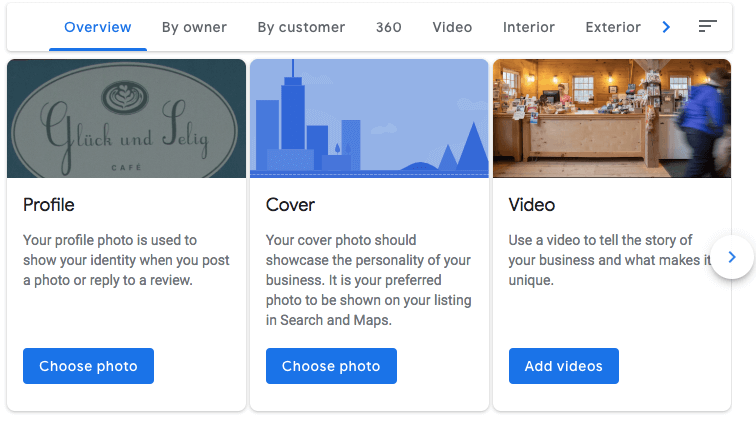Advance the card carousel to next

pyautogui.click(x=732, y=257)
